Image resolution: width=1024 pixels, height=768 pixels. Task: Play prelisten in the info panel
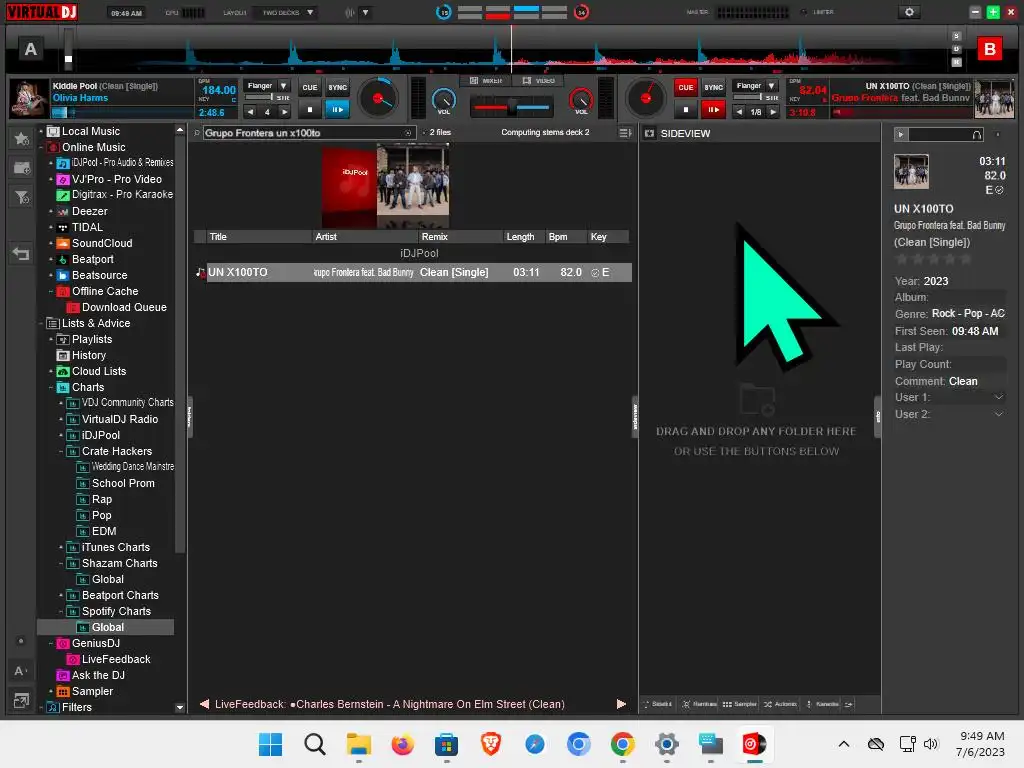(x=901, y=134)
